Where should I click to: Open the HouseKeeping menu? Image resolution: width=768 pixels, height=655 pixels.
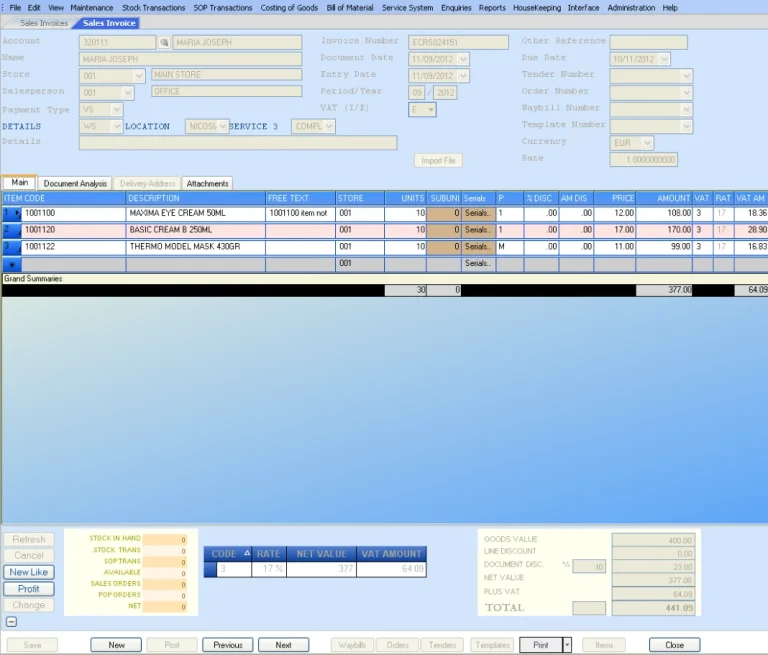tap(537, 8)
